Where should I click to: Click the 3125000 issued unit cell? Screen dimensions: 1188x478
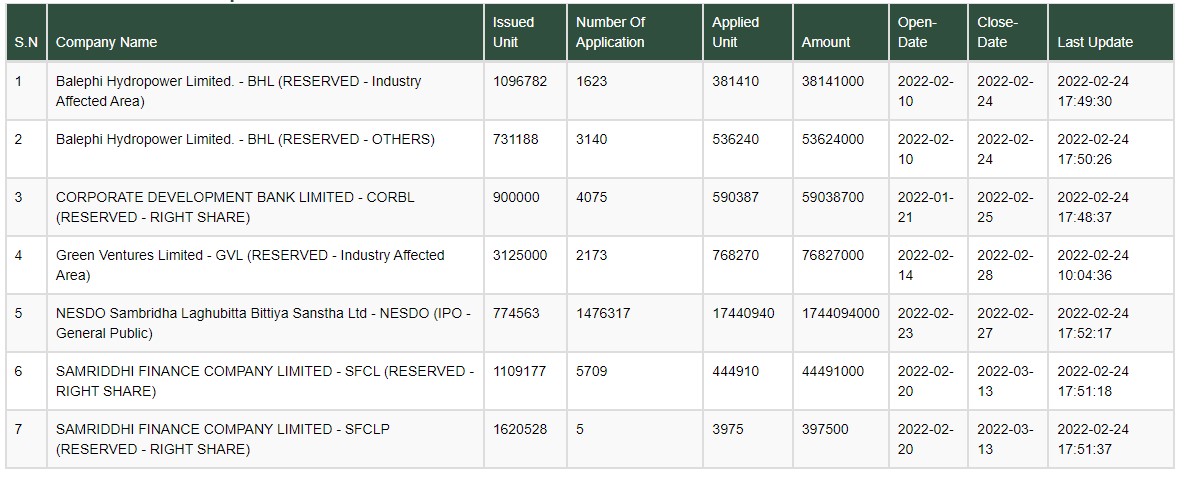point(520,255)
